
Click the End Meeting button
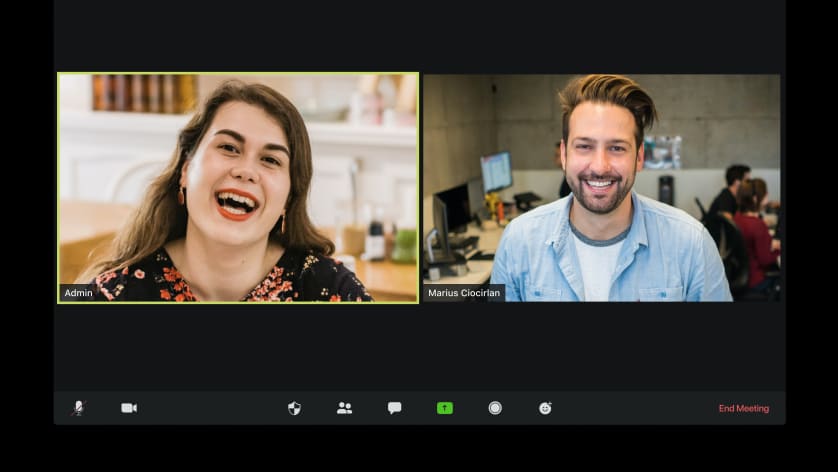[x=744, y=408]
